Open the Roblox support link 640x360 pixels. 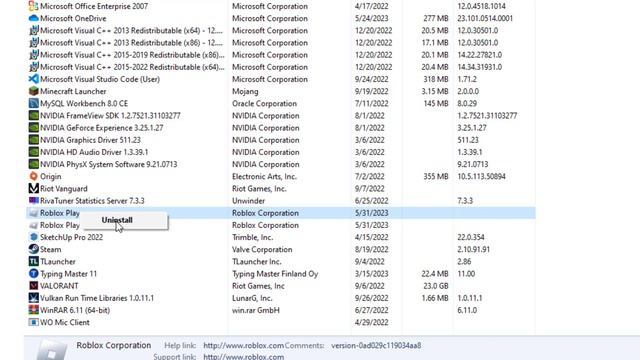coord(244,356)
